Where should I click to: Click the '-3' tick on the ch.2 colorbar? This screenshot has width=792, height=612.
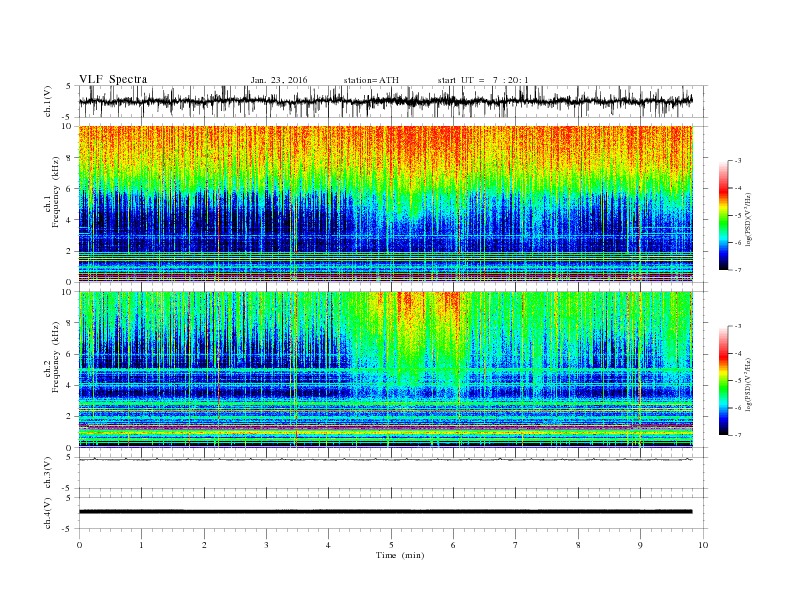[x=738, y=326]
